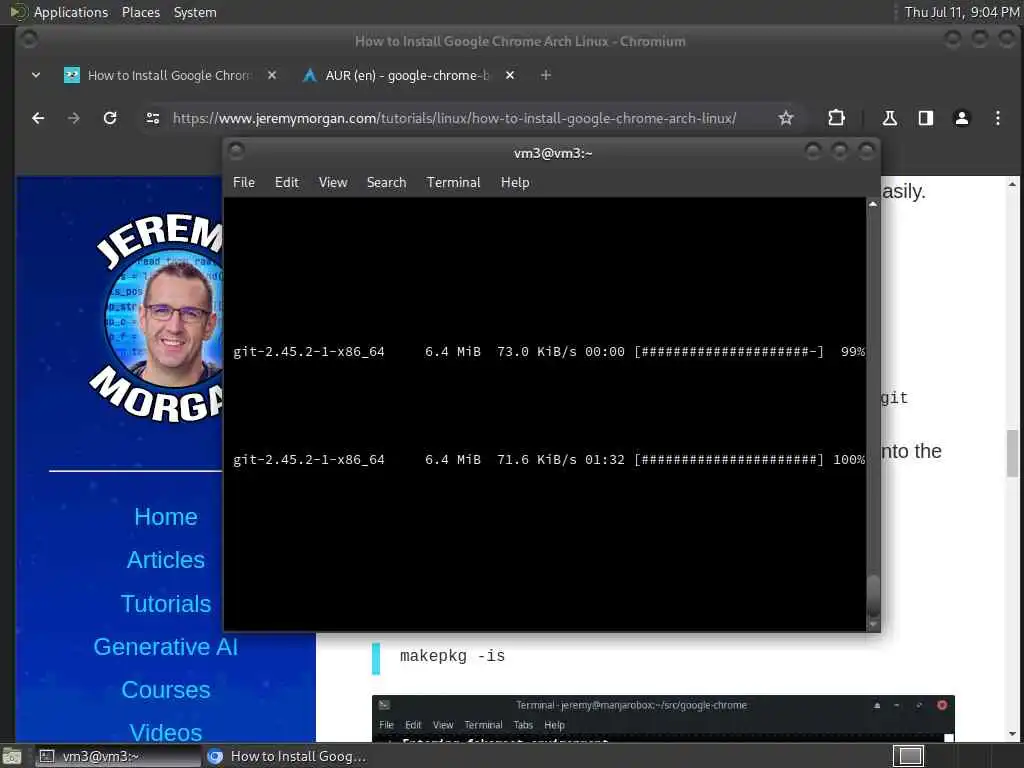This screenshot has width=1024, height=768.
Task: Reload the page in Chromium
Action: click(110, 118)
